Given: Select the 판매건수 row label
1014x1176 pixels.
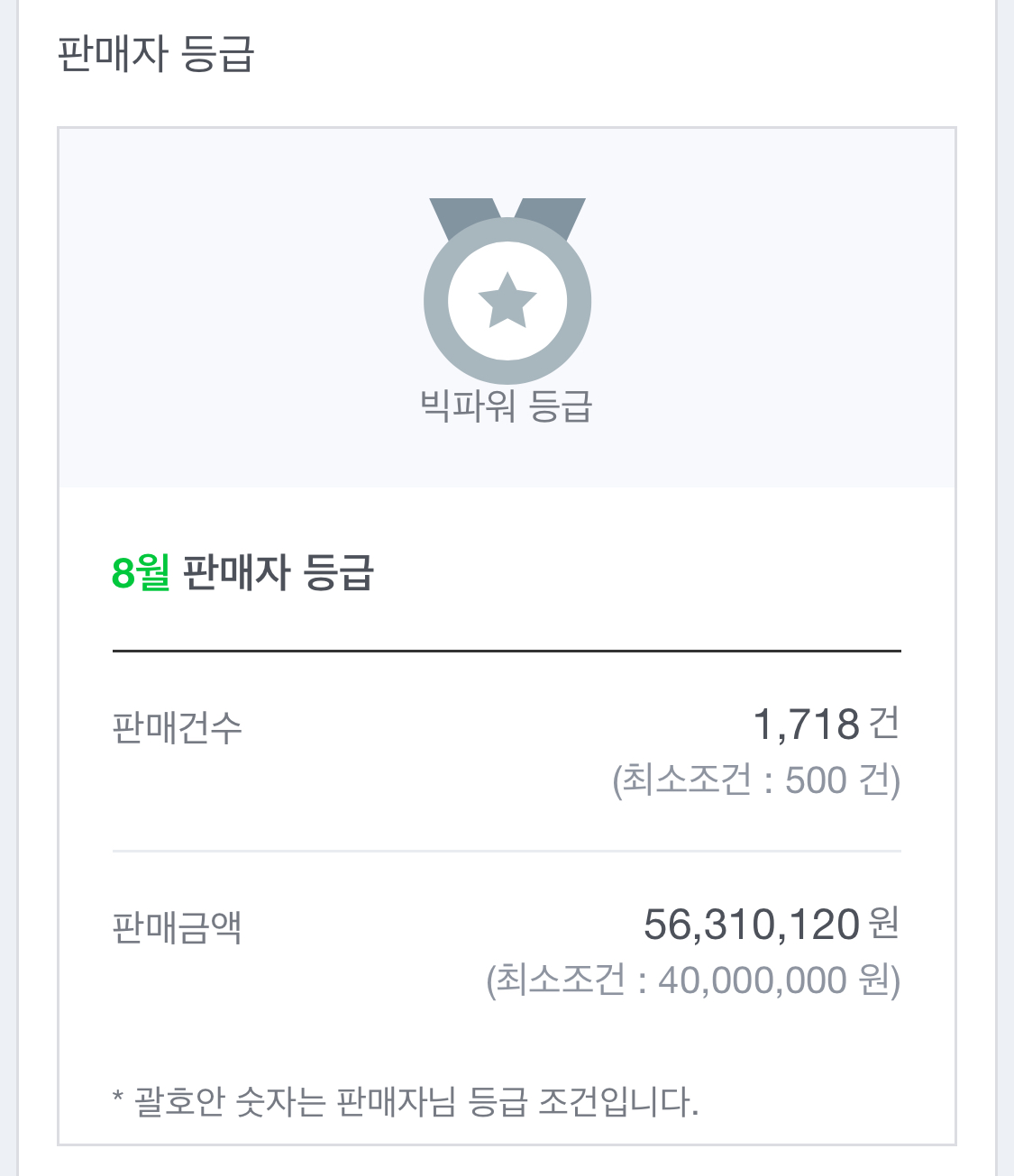Looking at the screenshot, I should (x=177, y=726).
